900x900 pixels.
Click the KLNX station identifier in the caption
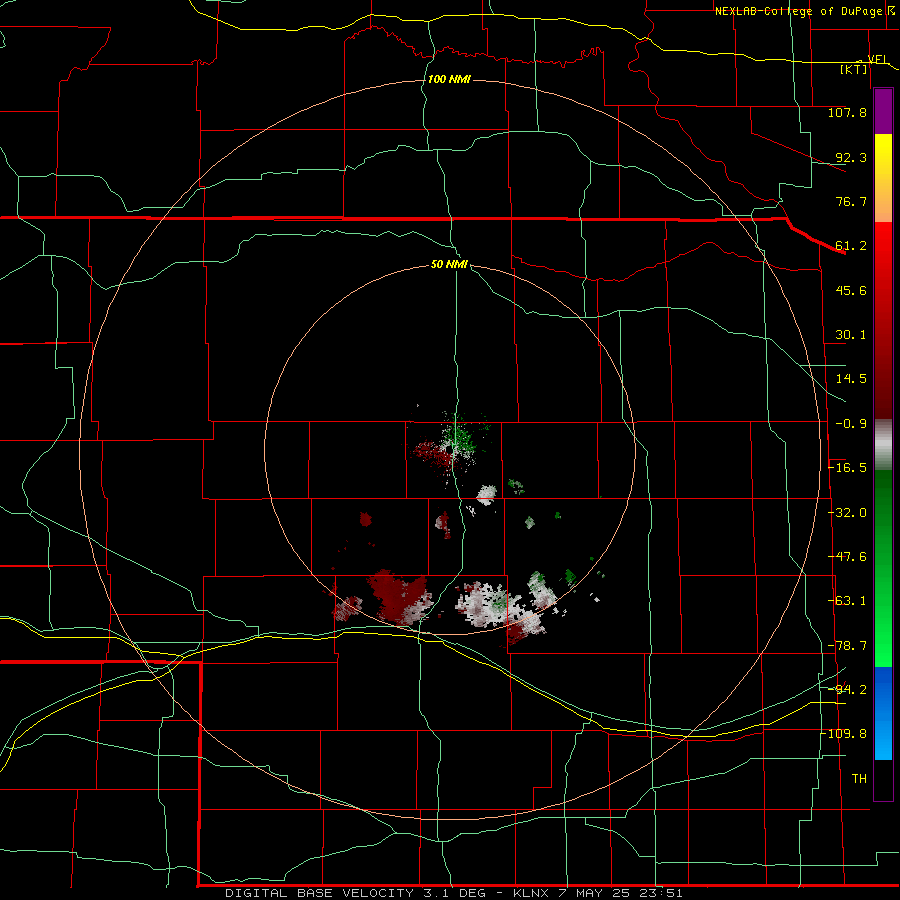[532, 893]
